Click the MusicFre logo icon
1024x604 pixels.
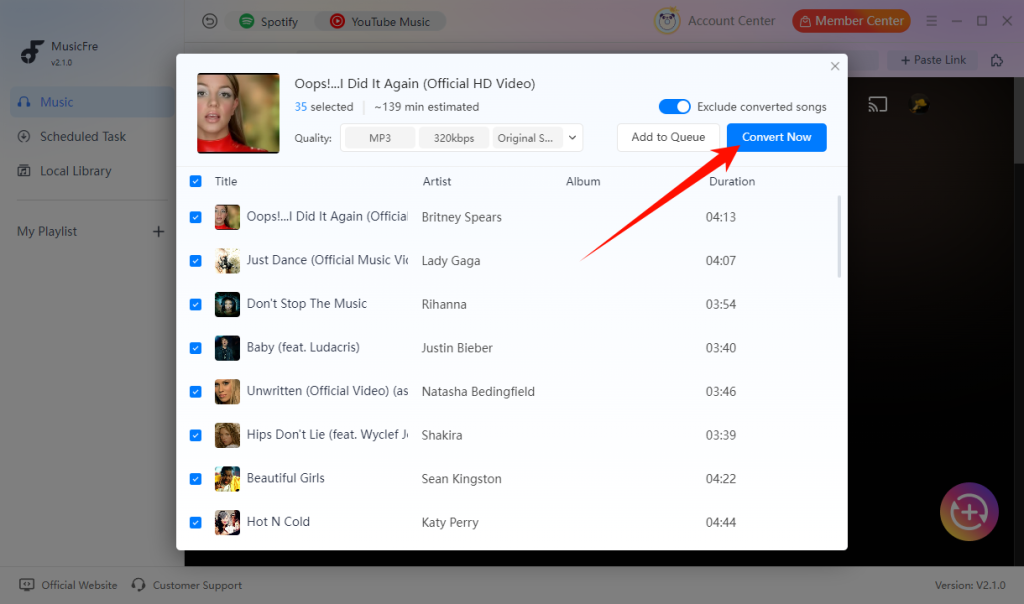click(x=31, y=51)
